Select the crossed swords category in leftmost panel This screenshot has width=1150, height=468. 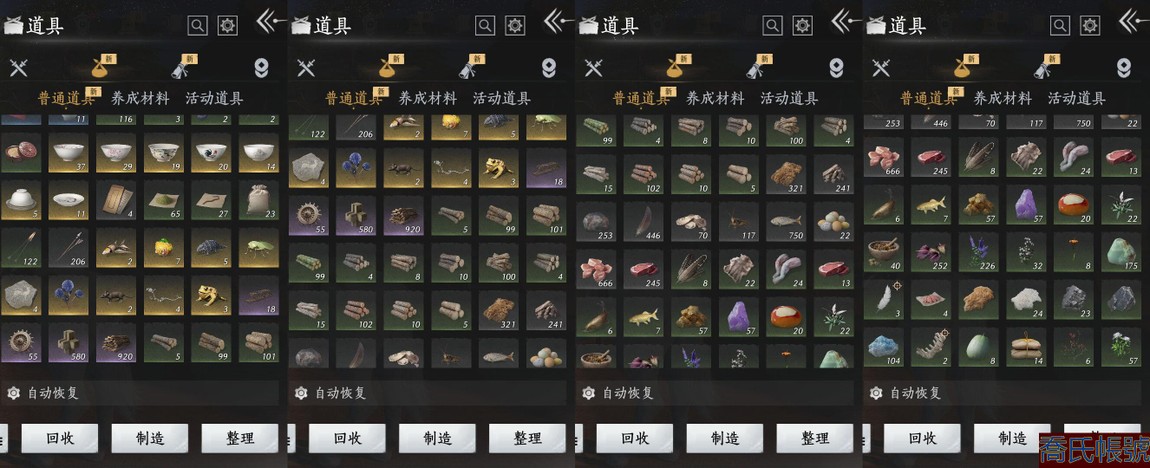[x=18, y=67]
